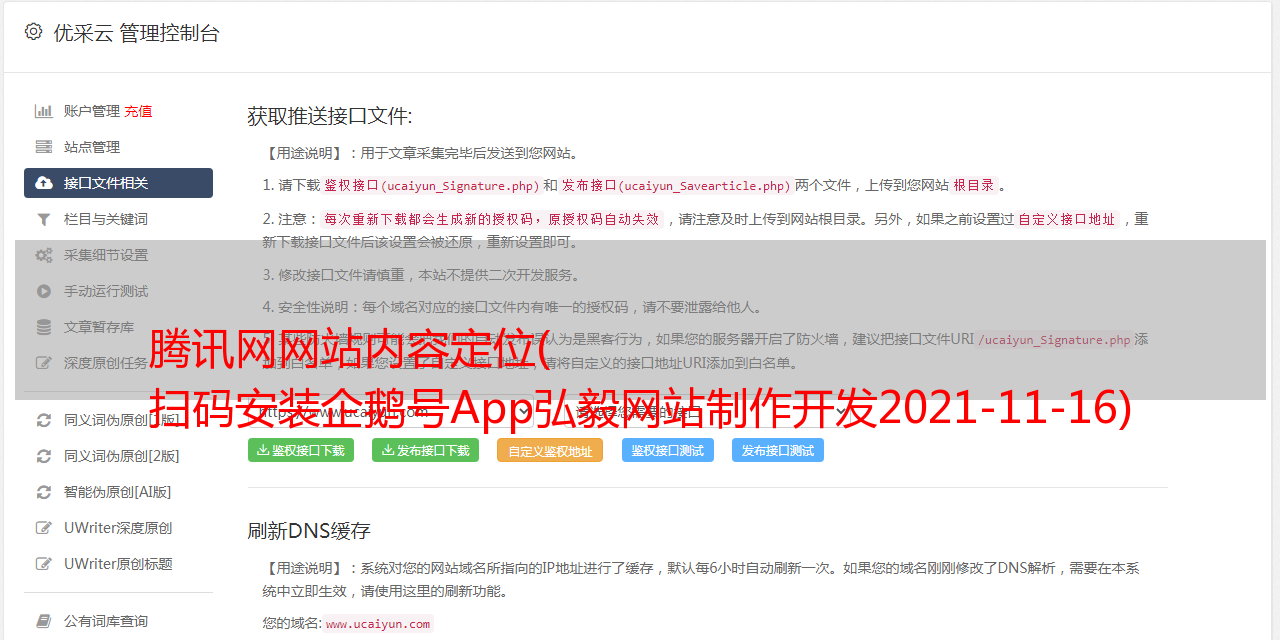Open 采集细节设置 via its gears icon
Screen dimensions: 1280x640
[44, 255]
